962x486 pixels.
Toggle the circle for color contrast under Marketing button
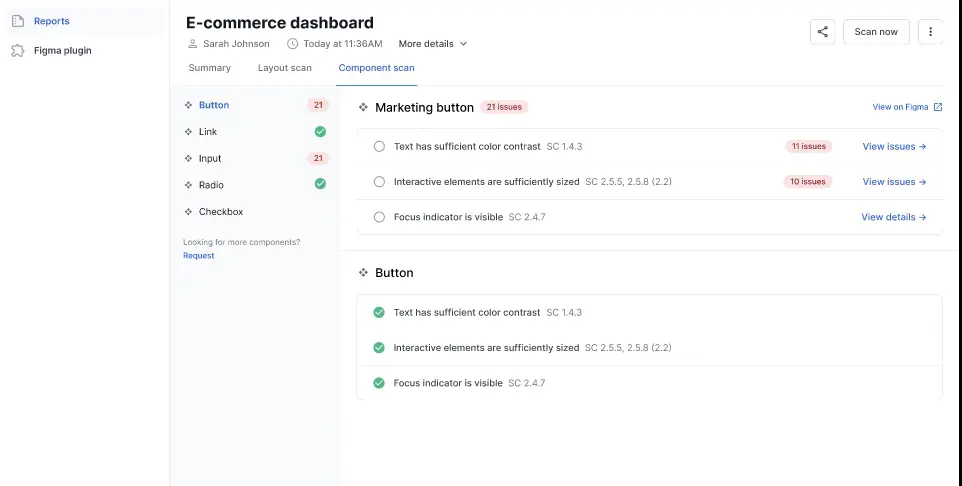379,147
